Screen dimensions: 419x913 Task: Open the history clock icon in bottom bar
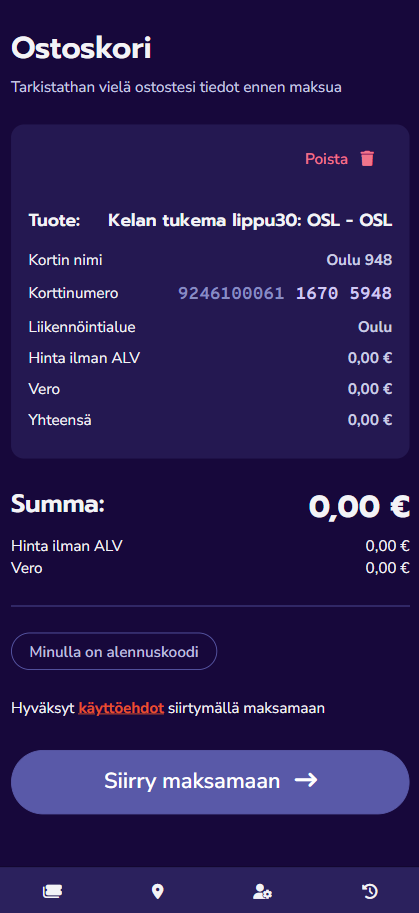tap(370, 891)
